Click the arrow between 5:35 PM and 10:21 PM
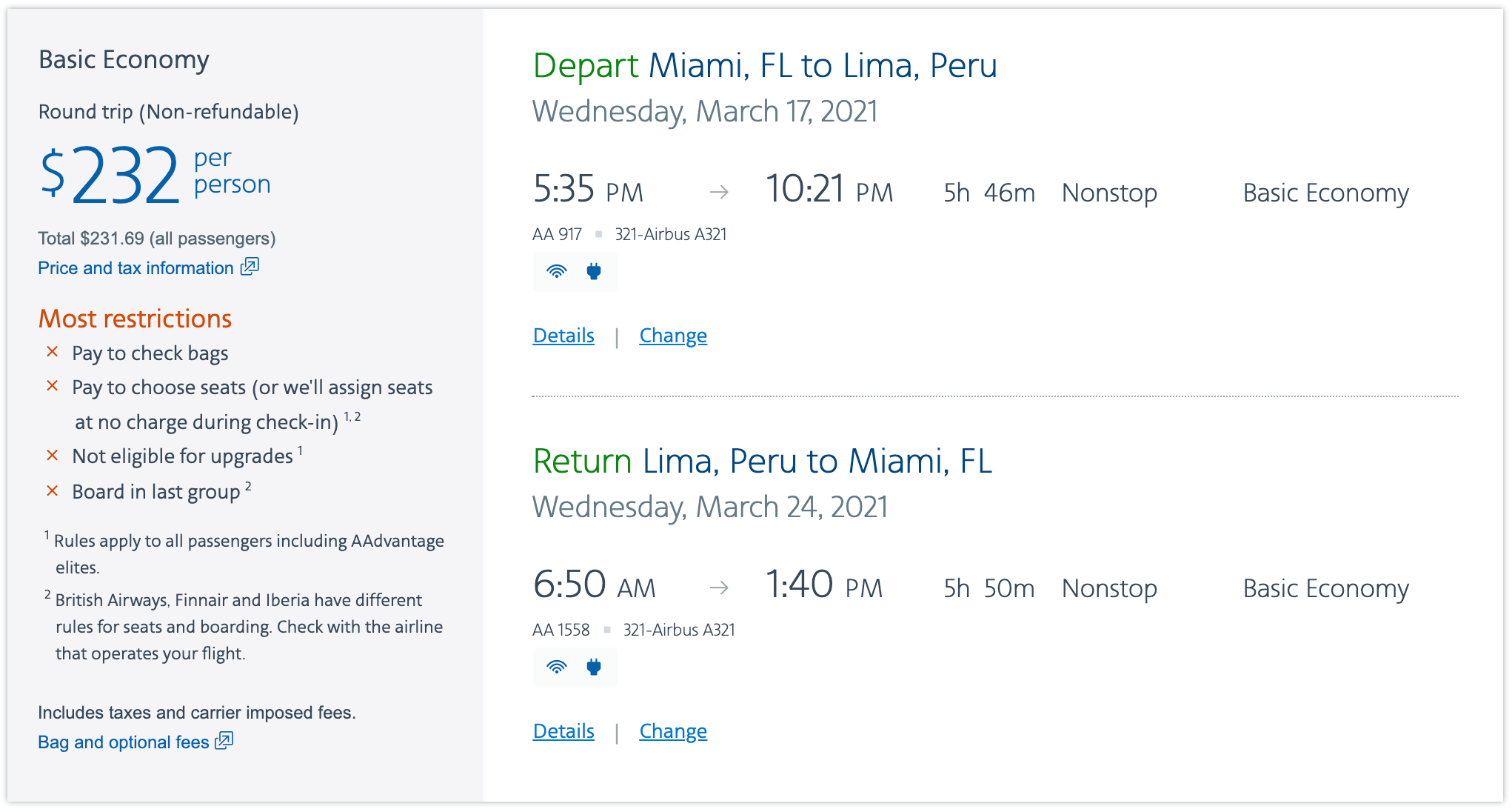This screenshot has width=1512, height=812. [x=719, y=193]
